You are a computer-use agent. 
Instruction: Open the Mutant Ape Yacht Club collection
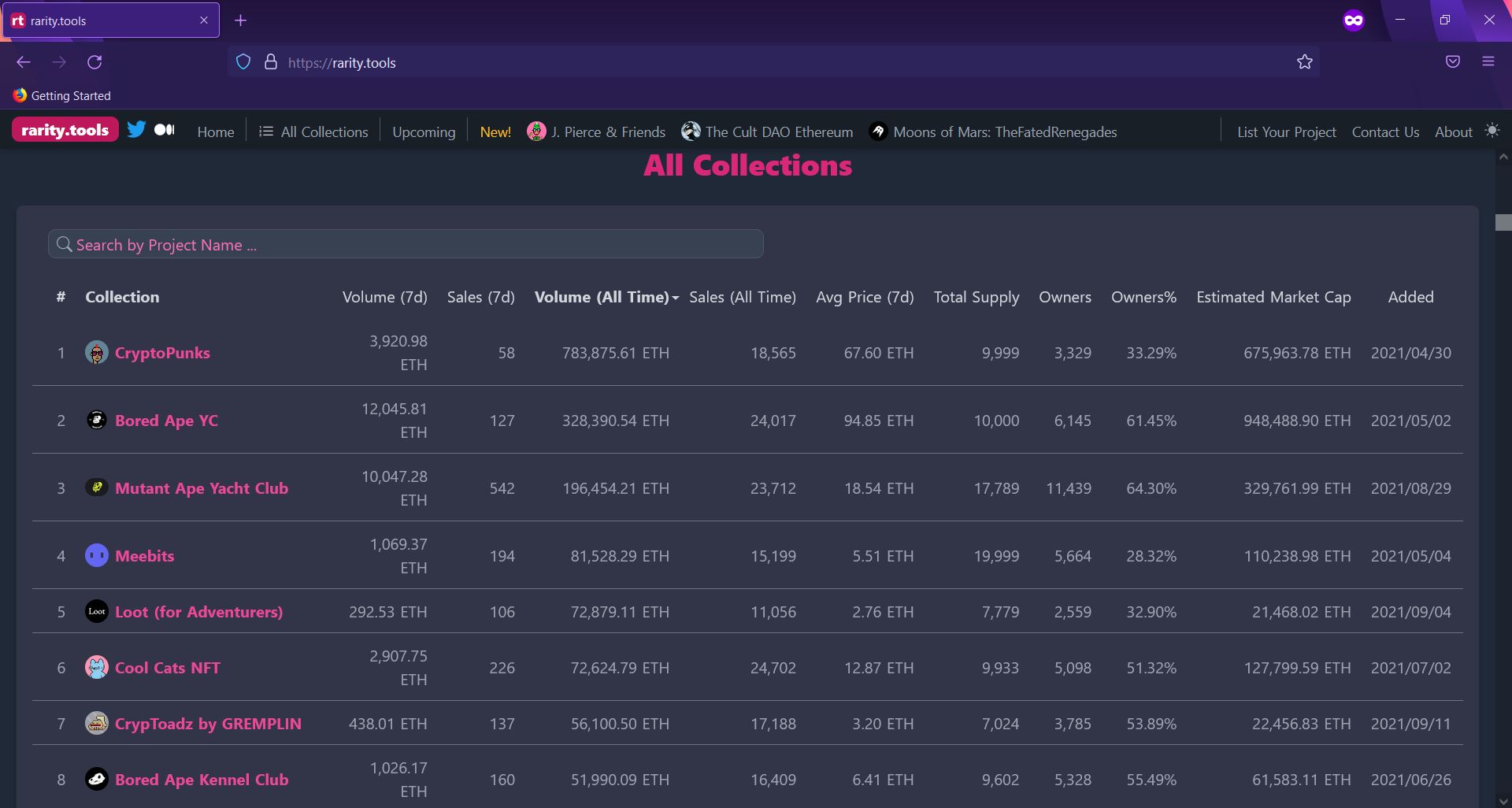(x=202, y=488)
